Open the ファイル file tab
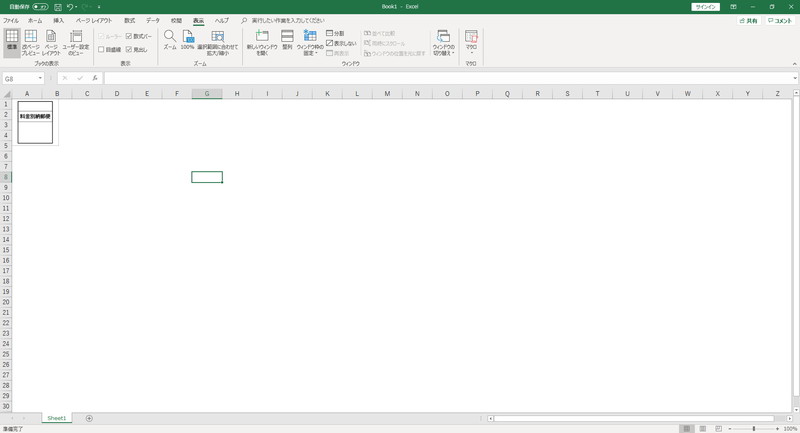Viewport: 800px width, 433px height. [11, 20]
